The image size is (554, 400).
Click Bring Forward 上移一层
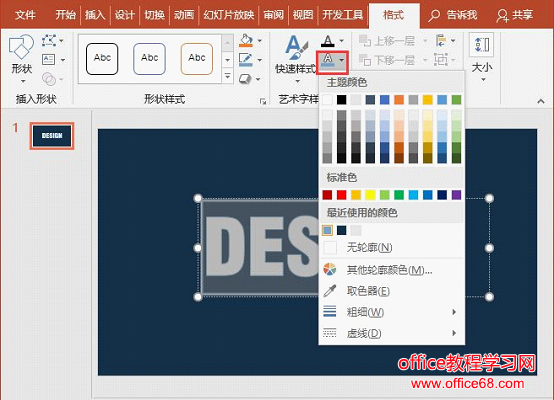[x=387, y=41]
